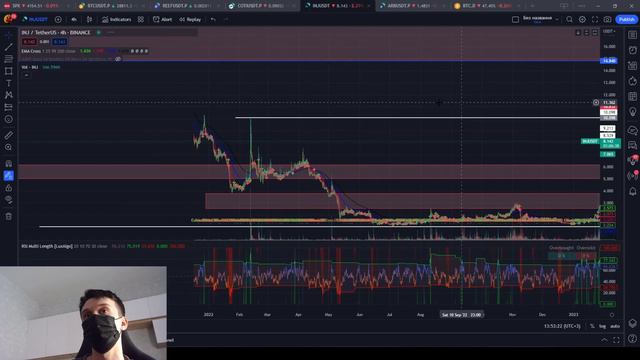Open quick search magnifier in the top toolbar

coord(569,19)
